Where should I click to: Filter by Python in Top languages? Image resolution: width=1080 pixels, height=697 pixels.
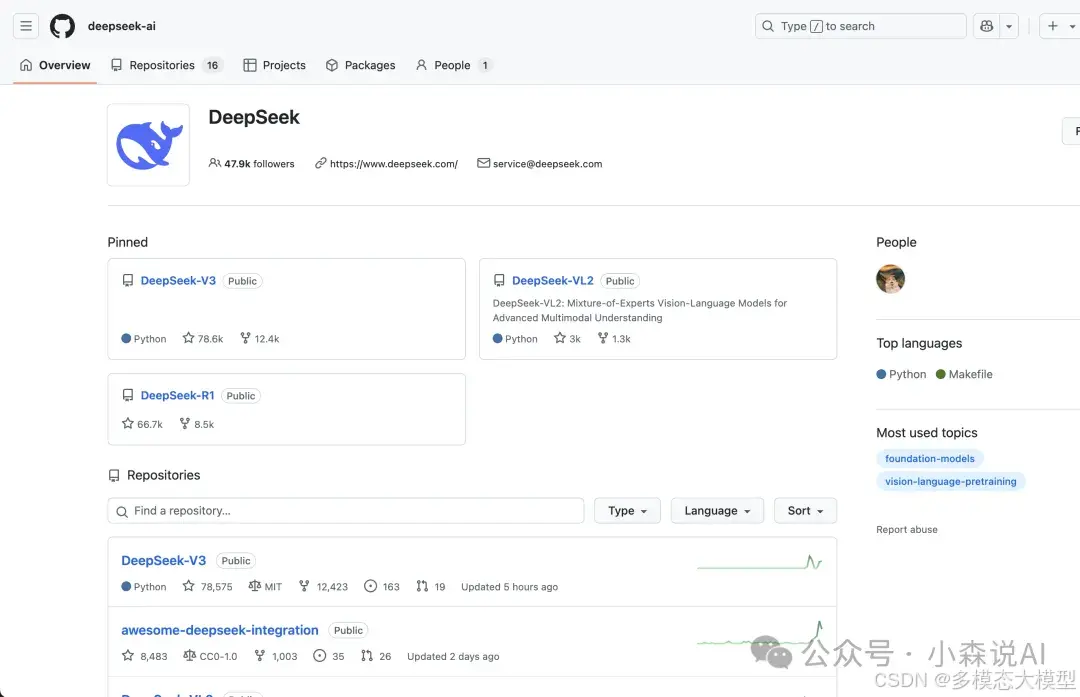click(x=901, y=375)
